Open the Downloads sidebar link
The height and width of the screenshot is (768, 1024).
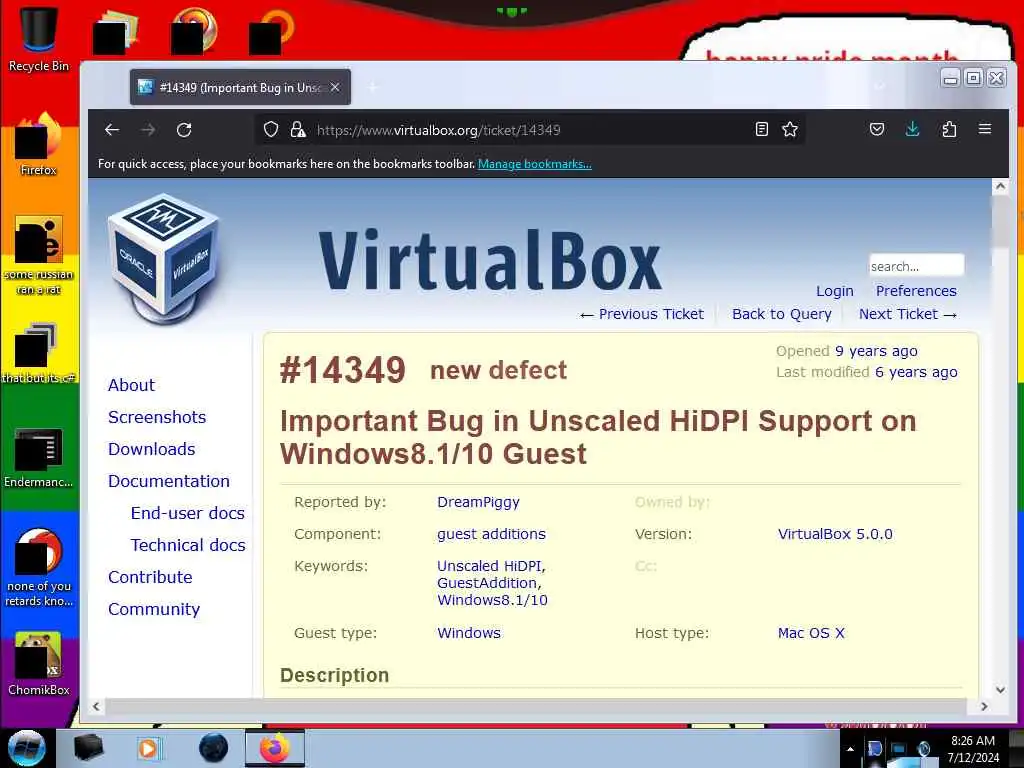[152, 449]
